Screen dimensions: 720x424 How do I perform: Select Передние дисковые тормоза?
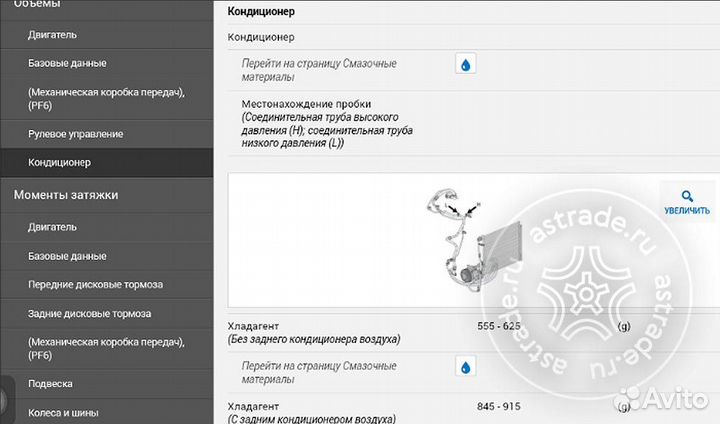[95, 285]
